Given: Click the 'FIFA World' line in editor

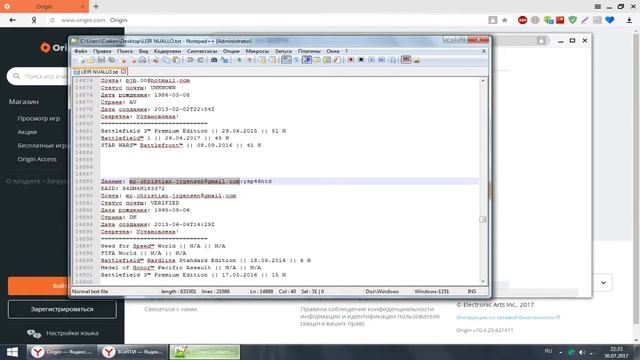Looking at the screenshot, I should coord(143,253).
